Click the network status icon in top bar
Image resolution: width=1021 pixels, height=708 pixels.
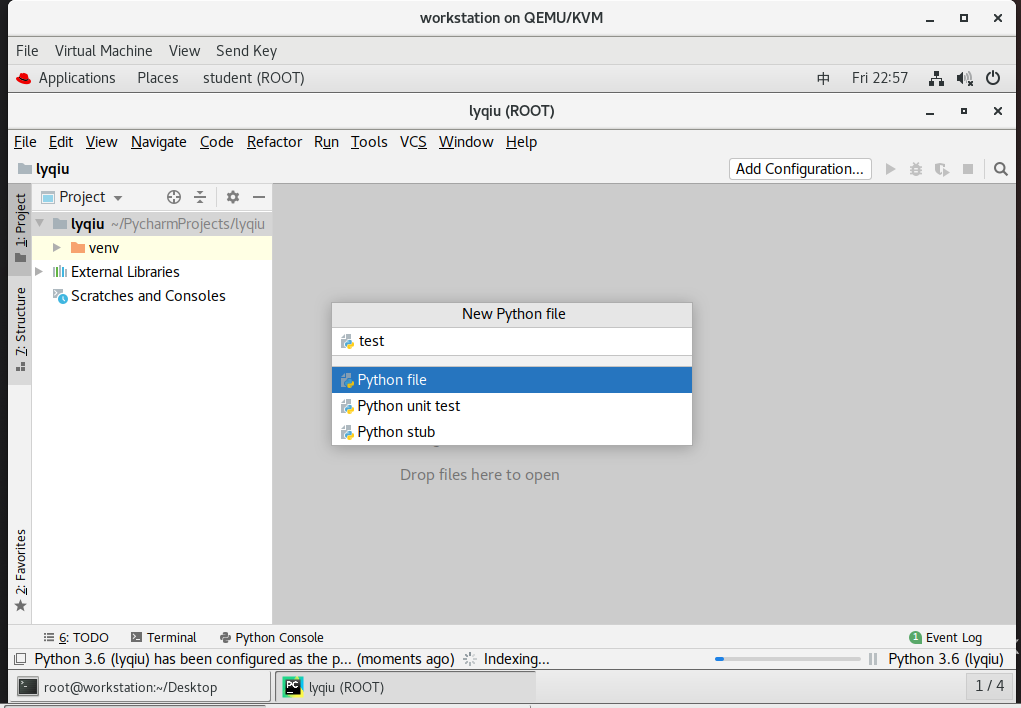pos(936,79)
